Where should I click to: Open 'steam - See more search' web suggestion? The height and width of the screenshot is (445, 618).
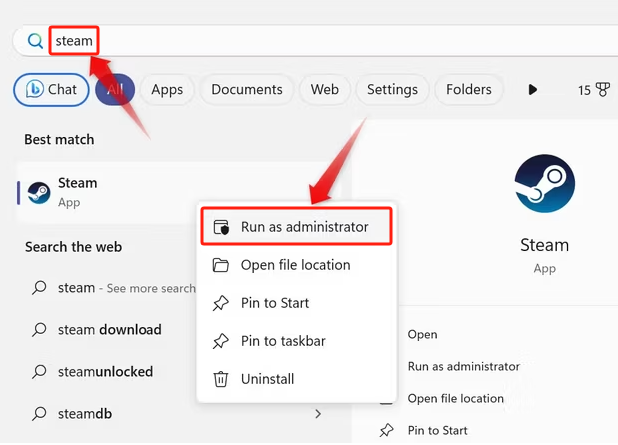[x=114, y=288]
